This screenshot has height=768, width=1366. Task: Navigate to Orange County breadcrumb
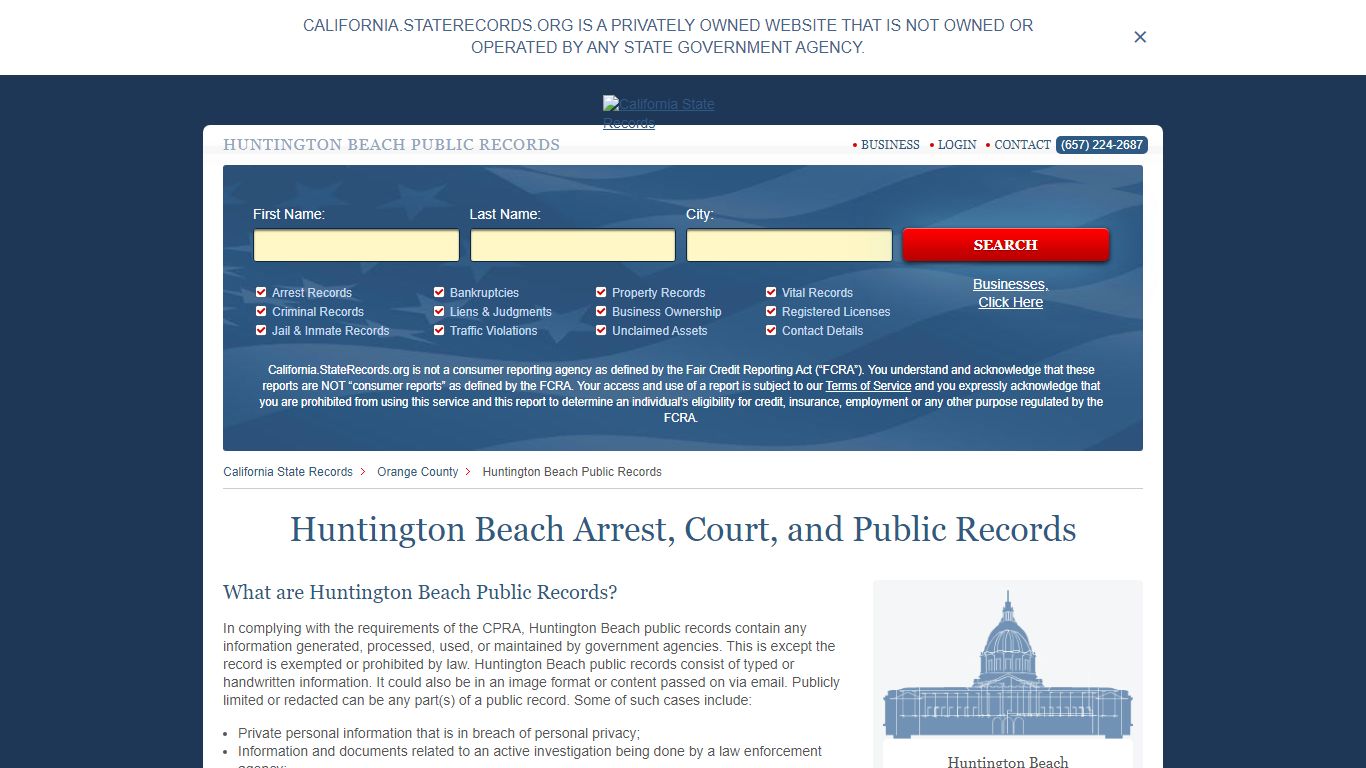[x=417, y=471]
